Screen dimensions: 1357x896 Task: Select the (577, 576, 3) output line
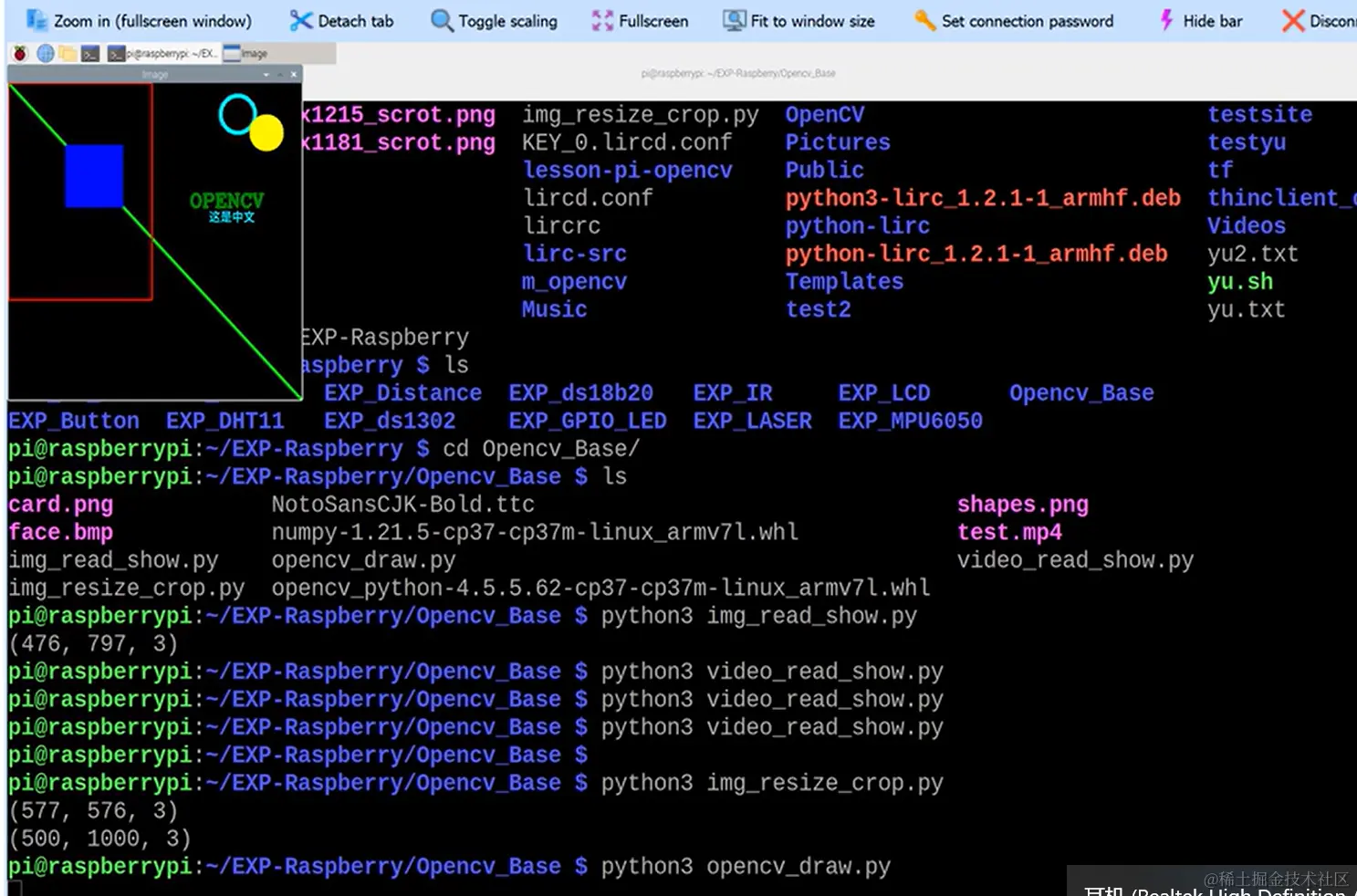coord(93,810)
